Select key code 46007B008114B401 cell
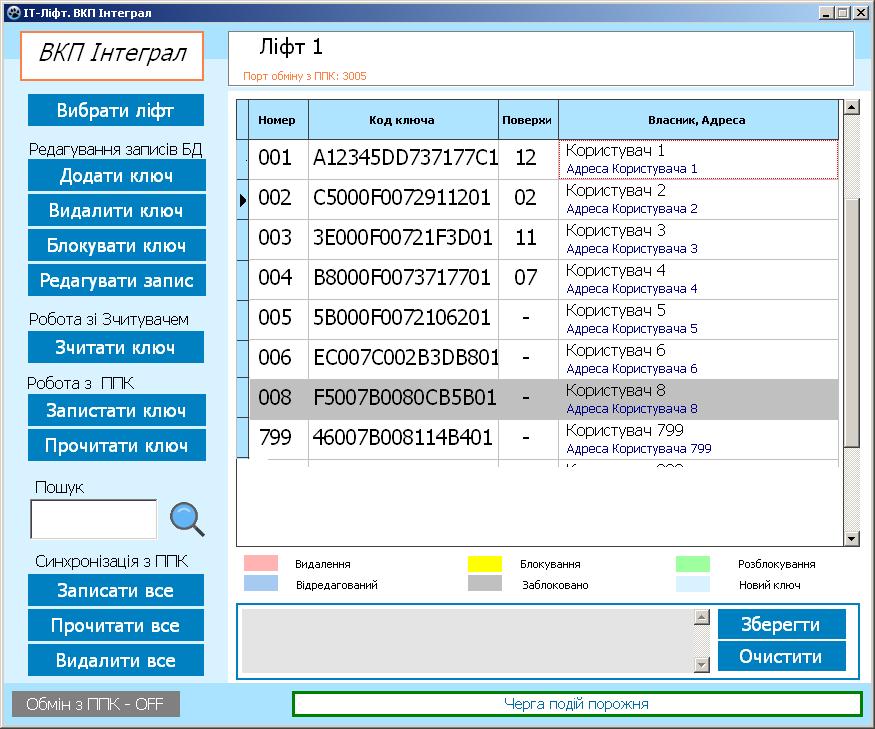Image resolution: width=875 pixels, height=729 pixels. pyautogui.click(x=403, y=439)
